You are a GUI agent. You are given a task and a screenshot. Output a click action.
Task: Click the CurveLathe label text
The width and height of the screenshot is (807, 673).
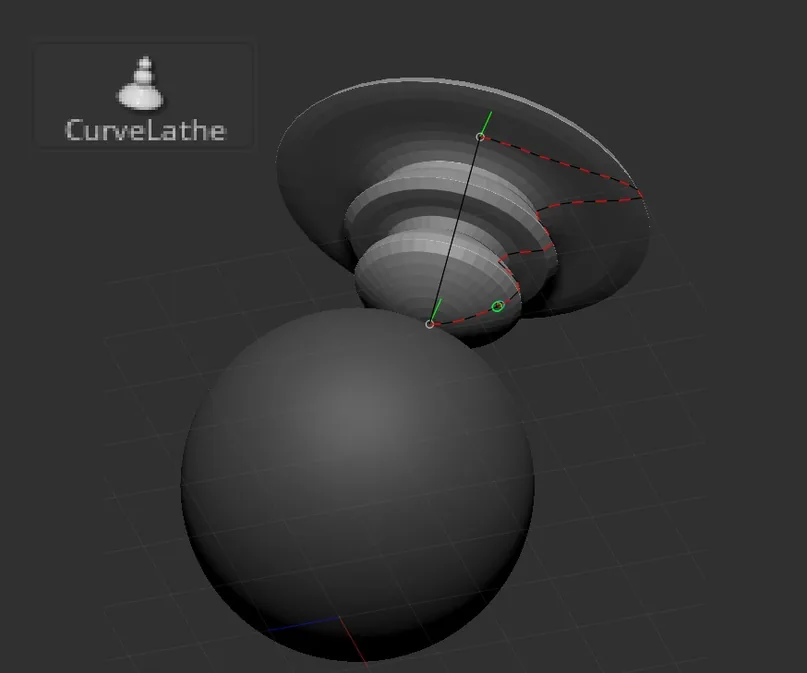click(x=146, y=130)
